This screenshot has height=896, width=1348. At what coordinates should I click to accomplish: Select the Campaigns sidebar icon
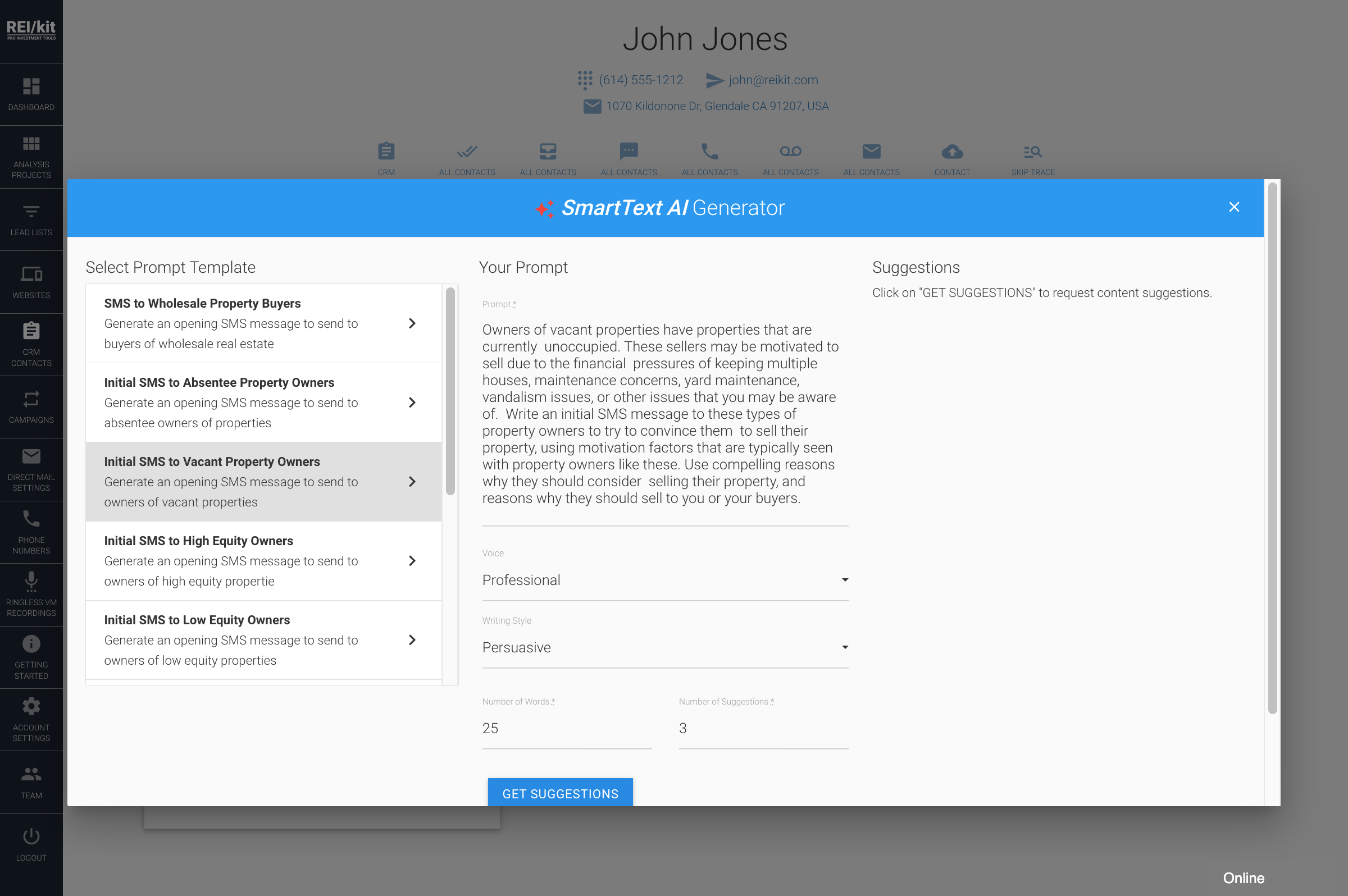(31, 407)
